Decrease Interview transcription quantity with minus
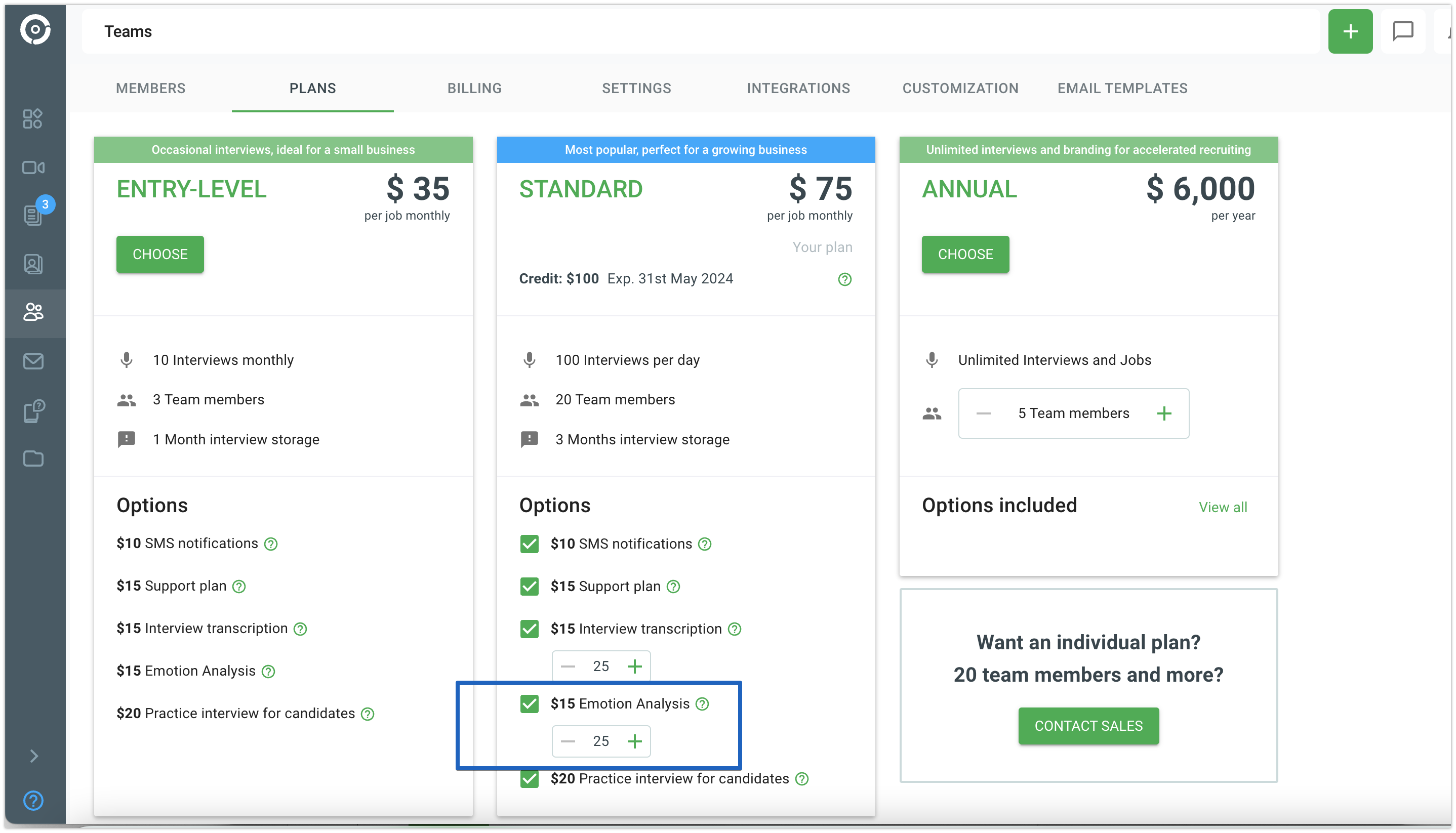This screenshot has width=1456, height=833. (568, 666)
